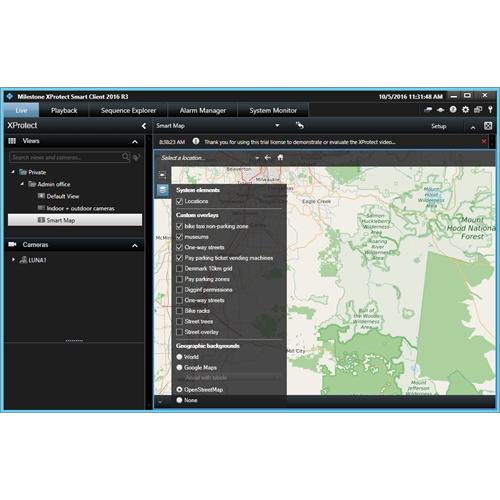The image size is (500, 500).
Task: Enable the Denmark 10km grid overlay
Action: pos(179,268)
